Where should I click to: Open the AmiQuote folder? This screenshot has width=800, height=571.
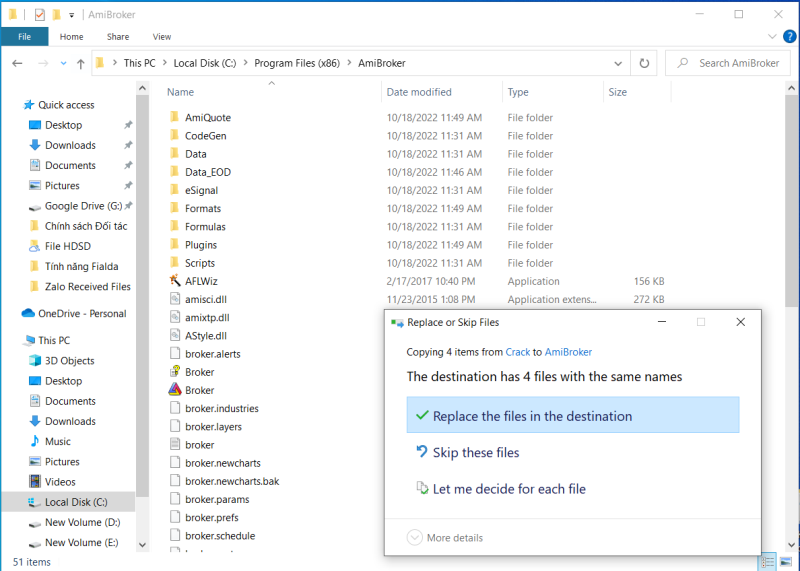pos(207,118)
